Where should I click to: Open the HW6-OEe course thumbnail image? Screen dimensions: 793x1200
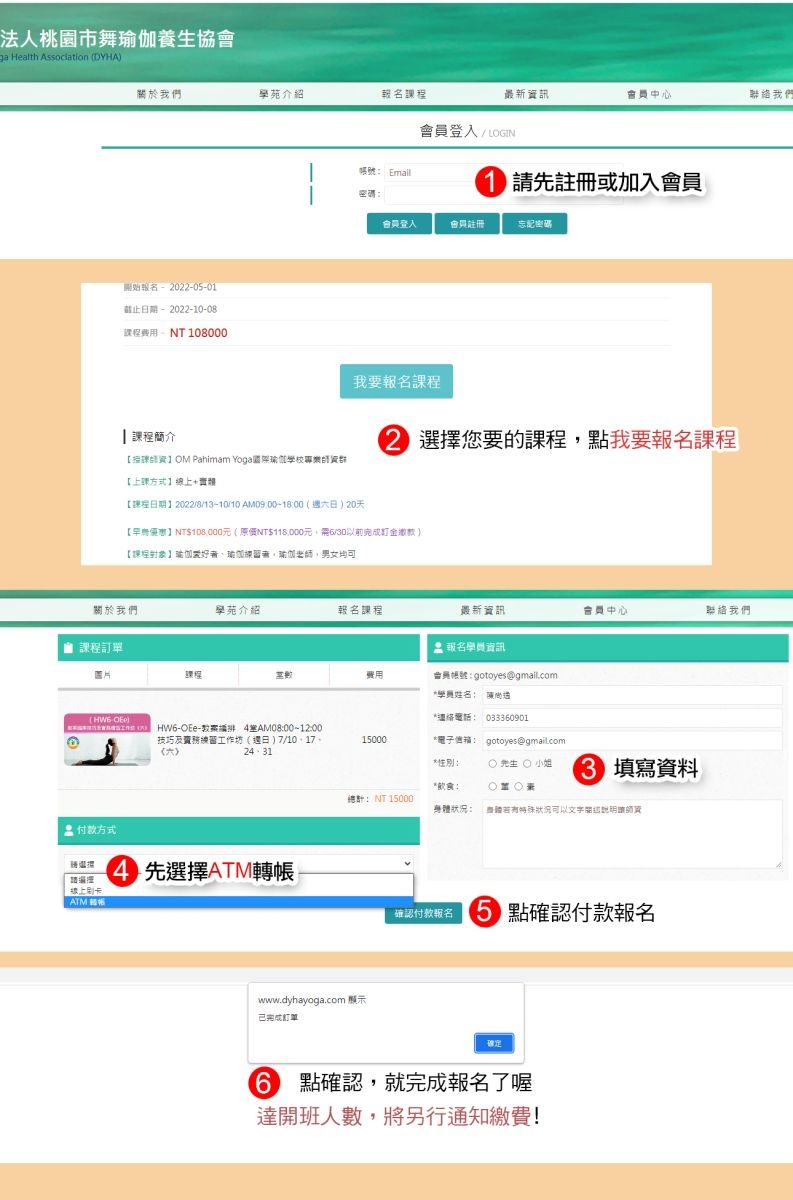coord(107,740)
